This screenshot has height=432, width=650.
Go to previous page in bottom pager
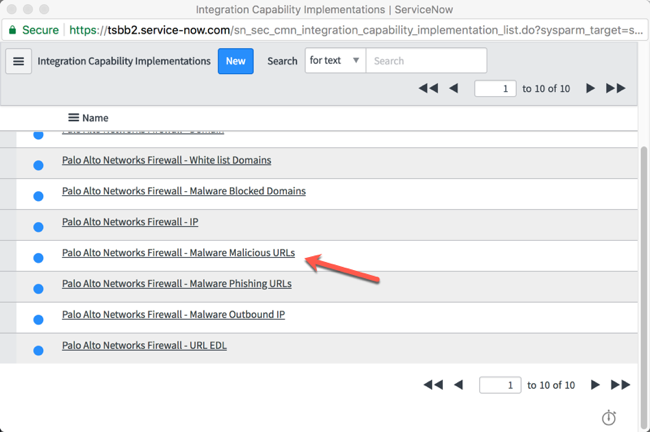tap(458, 385)
